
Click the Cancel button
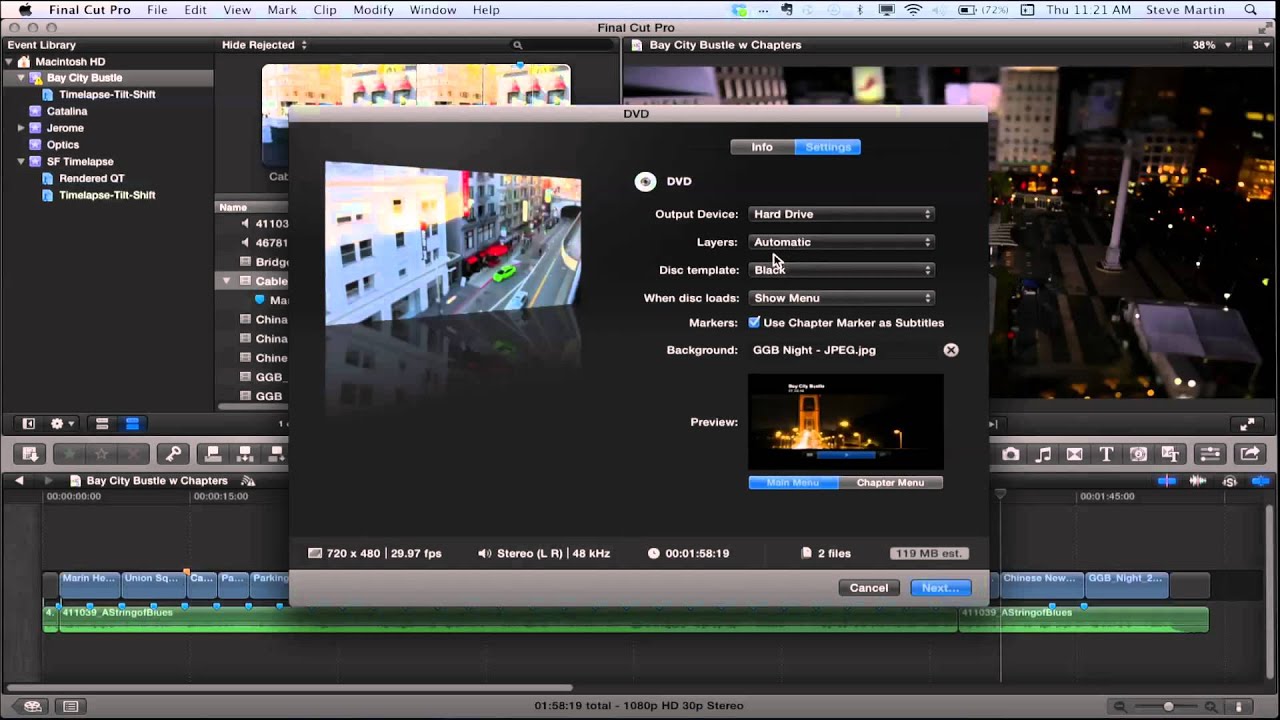[869, 588]
